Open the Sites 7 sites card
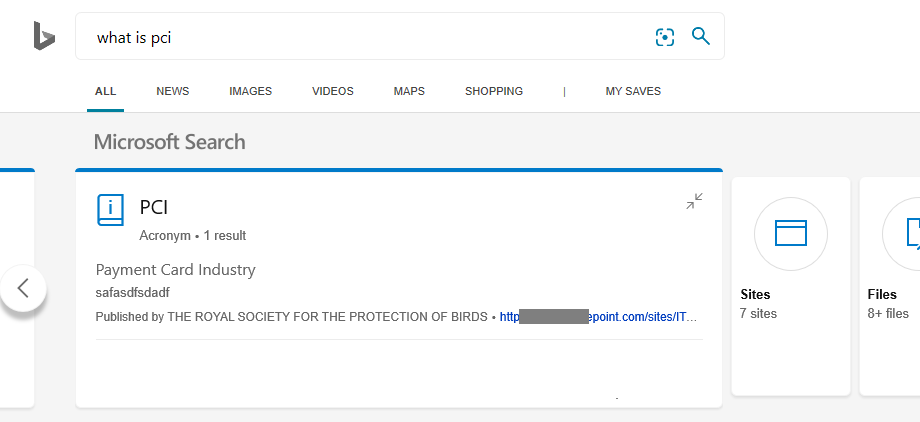This screenshot has height=422, width=920. 791,286
